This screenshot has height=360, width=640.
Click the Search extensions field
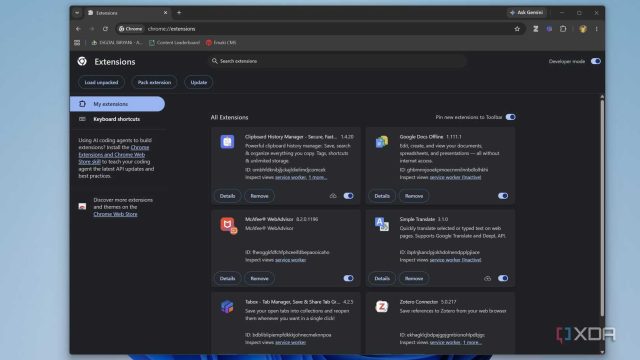tap(337, 61)
